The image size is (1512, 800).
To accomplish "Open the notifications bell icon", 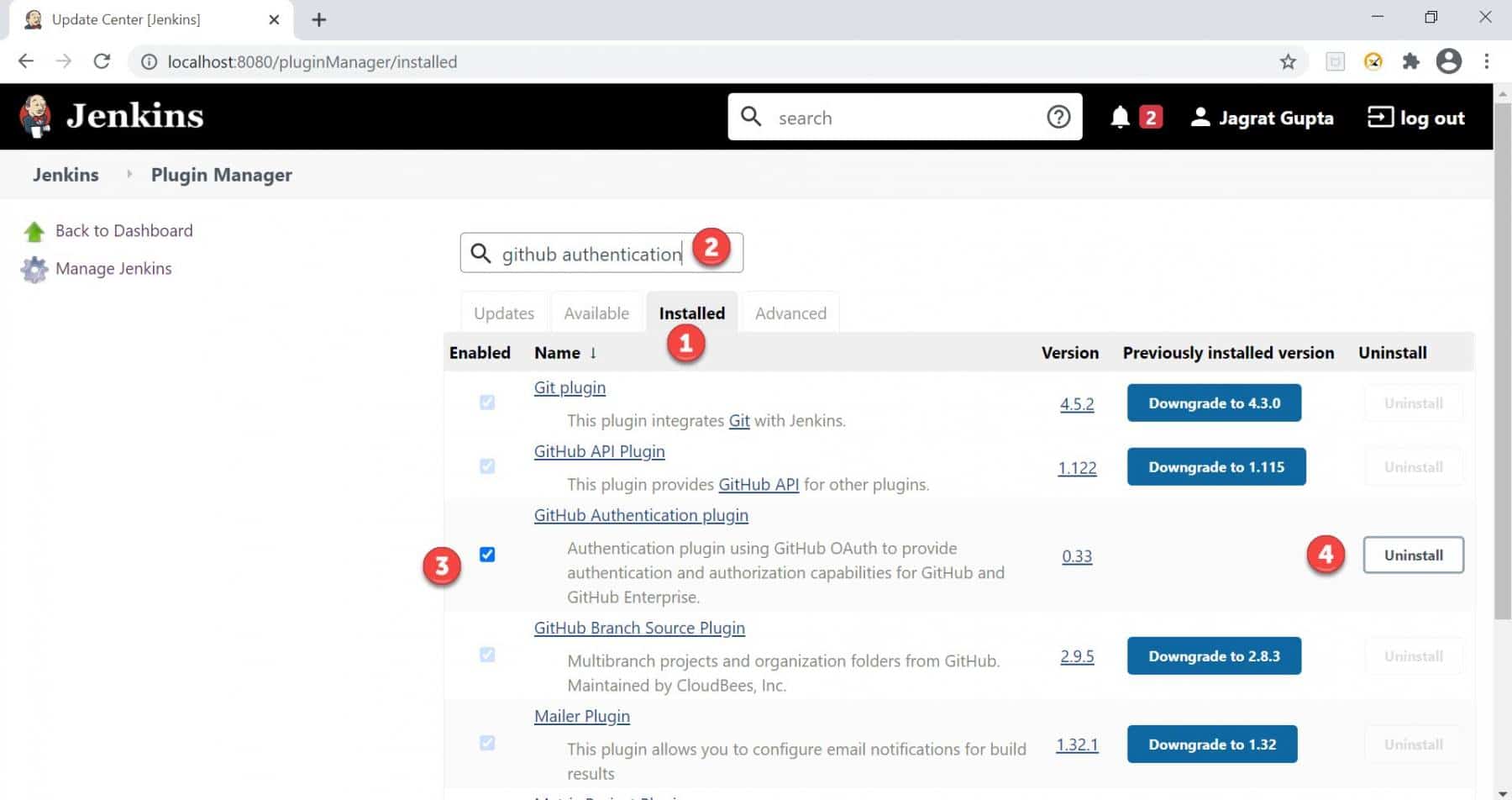I will coord(1120,117).
